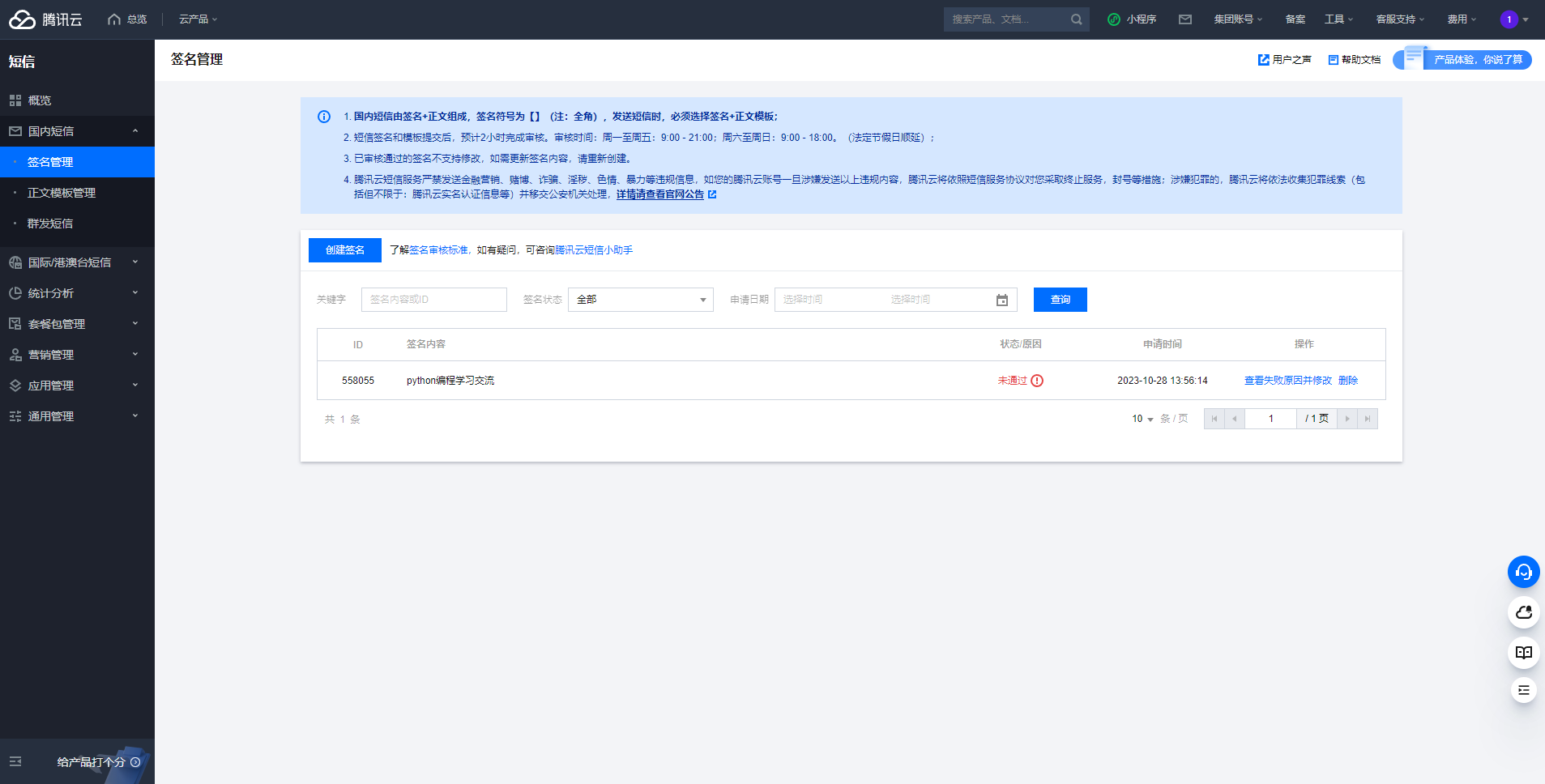Expand 套餐包管理 sidebar section

pos(77,324)
